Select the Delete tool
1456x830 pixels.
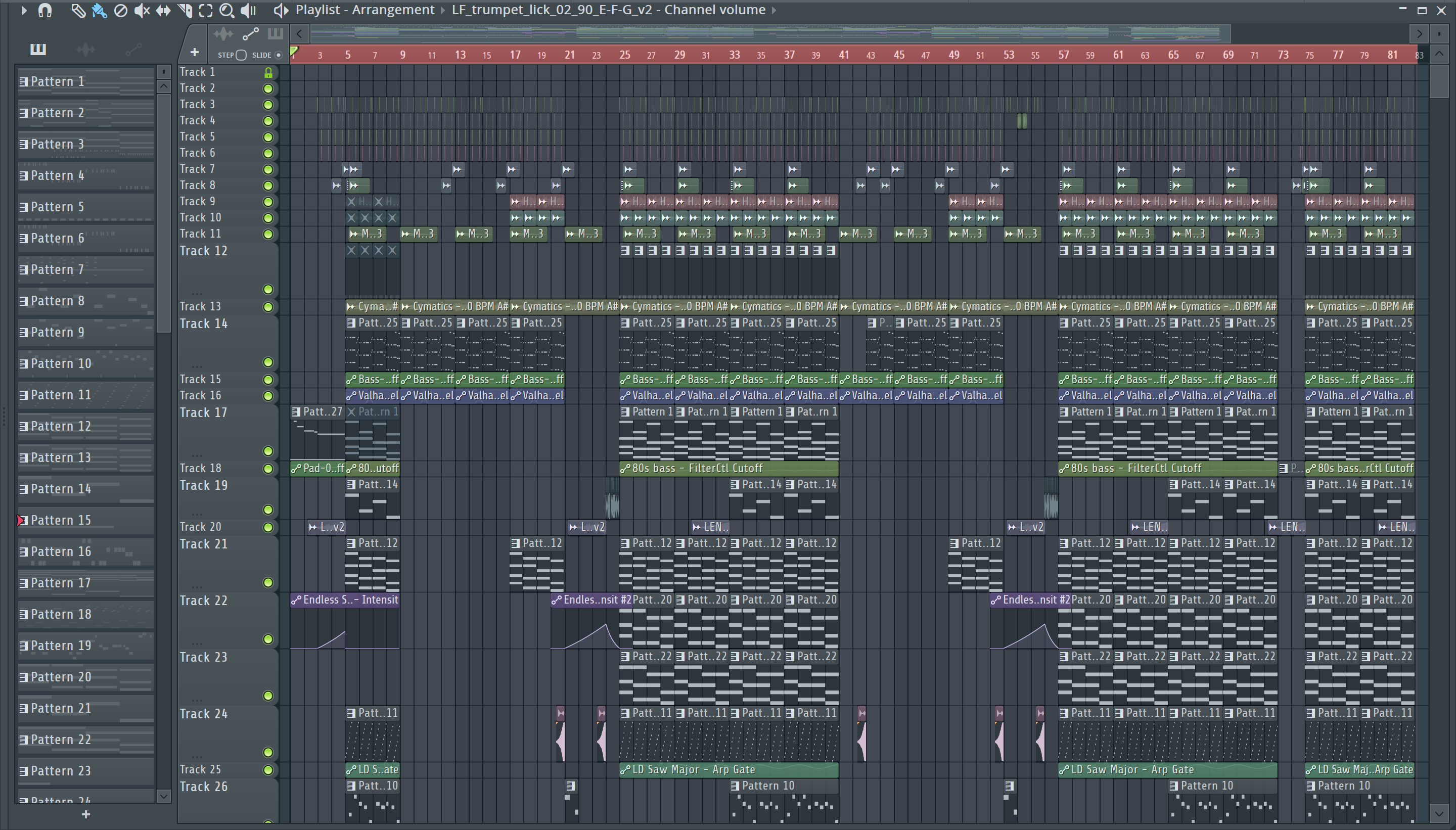point(120,10)
